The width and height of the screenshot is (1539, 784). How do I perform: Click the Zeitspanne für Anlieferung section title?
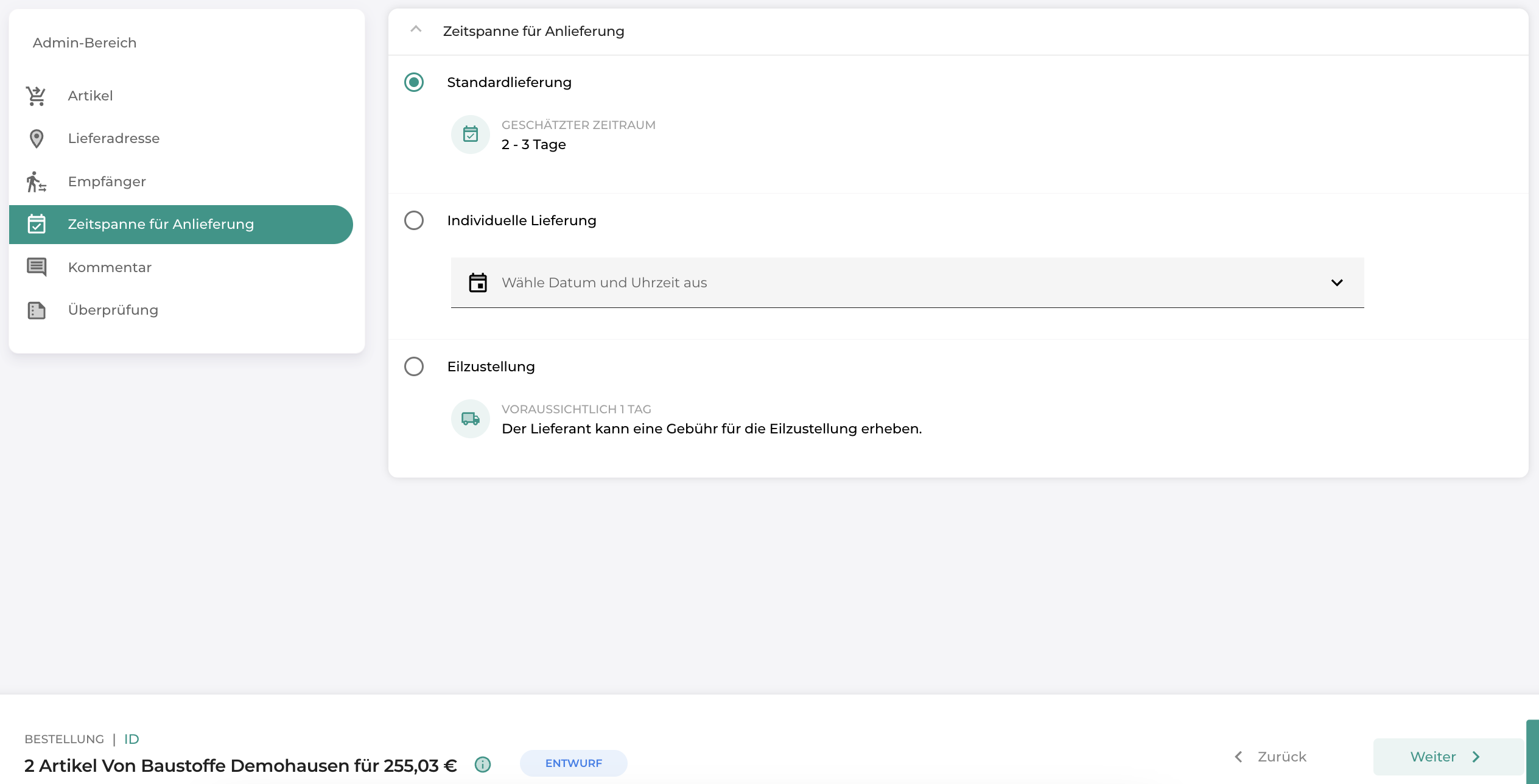tap(533, 31)
